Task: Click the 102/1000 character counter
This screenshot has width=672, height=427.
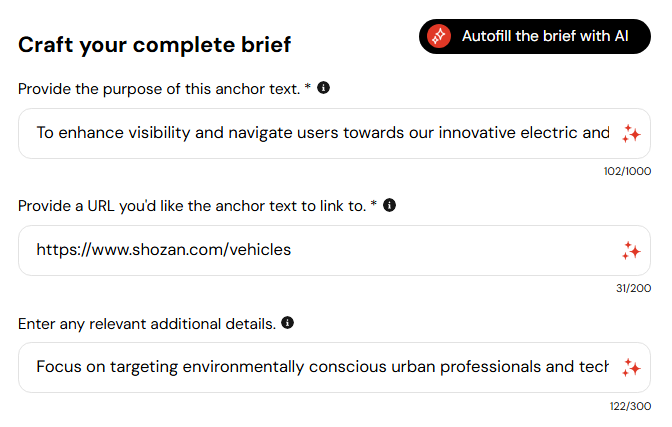Action: click(x=627, y=171)
